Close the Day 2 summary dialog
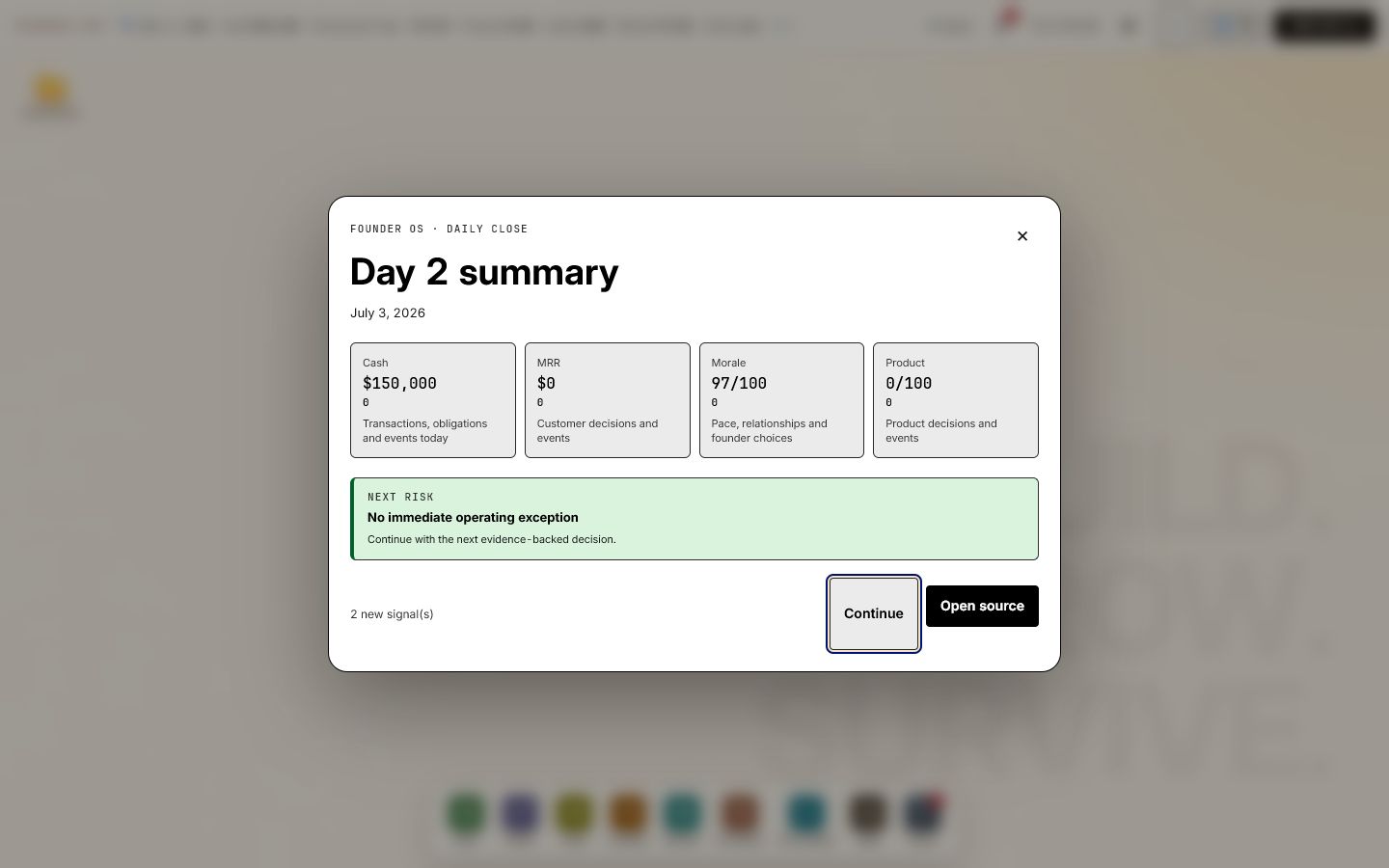This screenshot has width=1389, height=868. tap(1022, 236)
